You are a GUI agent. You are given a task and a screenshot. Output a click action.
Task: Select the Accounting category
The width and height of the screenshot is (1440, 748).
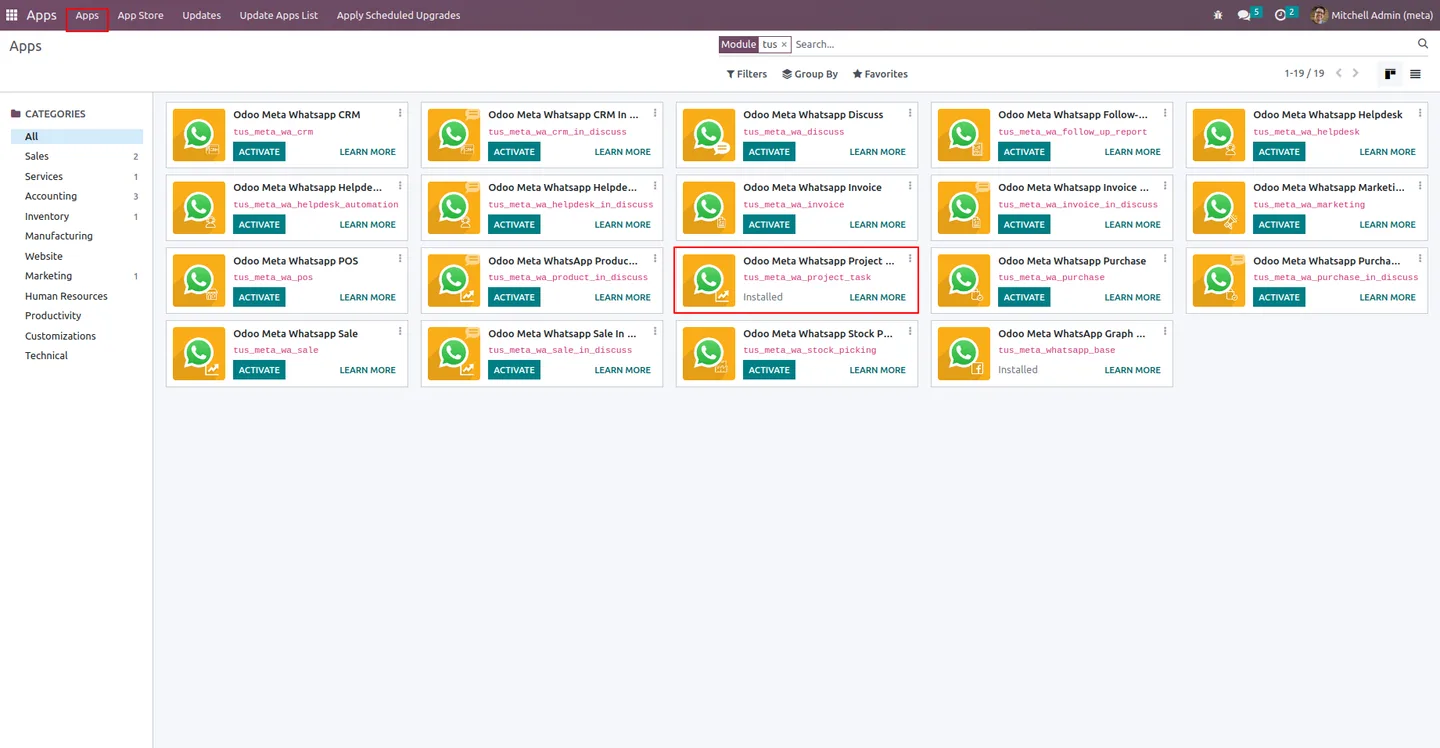click(77, 196)
